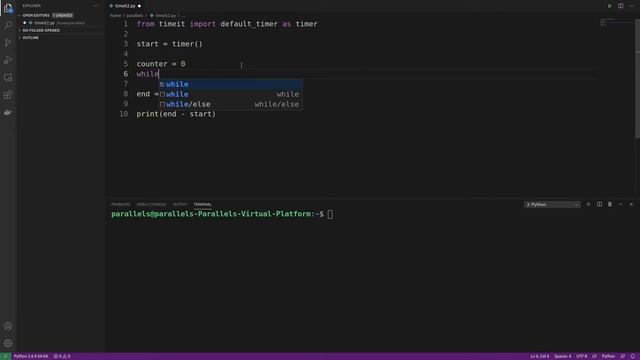Click 'parallels' in the breadcrumb path
The width and height of the screenshot is (640, 360).
click(135, 16)
